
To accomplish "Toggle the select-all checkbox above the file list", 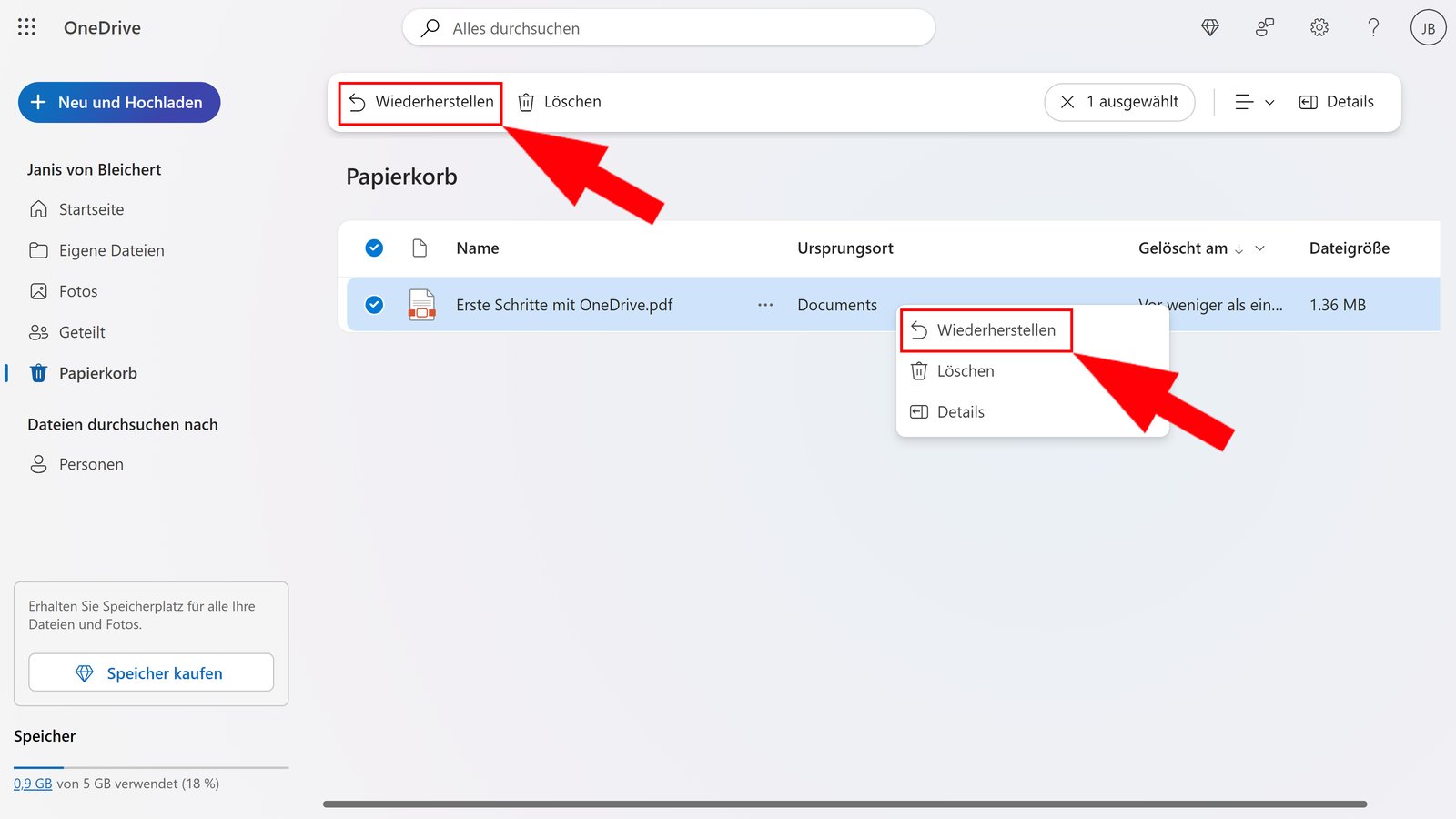I will point(374,248).
